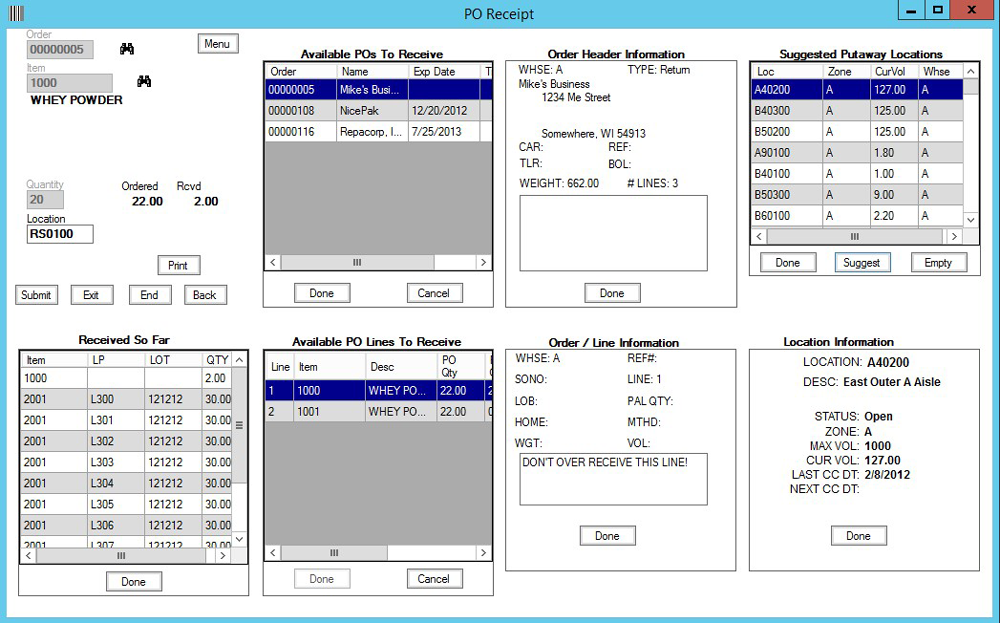
Task: Select putaway location B60100
Action: 857,216
